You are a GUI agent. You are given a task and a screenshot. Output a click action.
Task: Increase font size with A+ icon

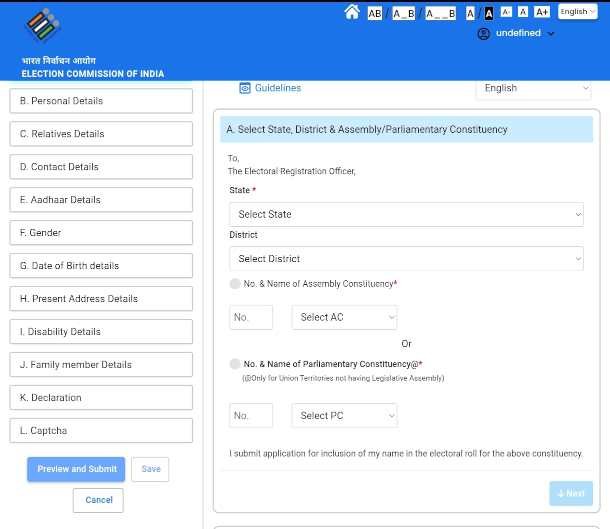542,12
